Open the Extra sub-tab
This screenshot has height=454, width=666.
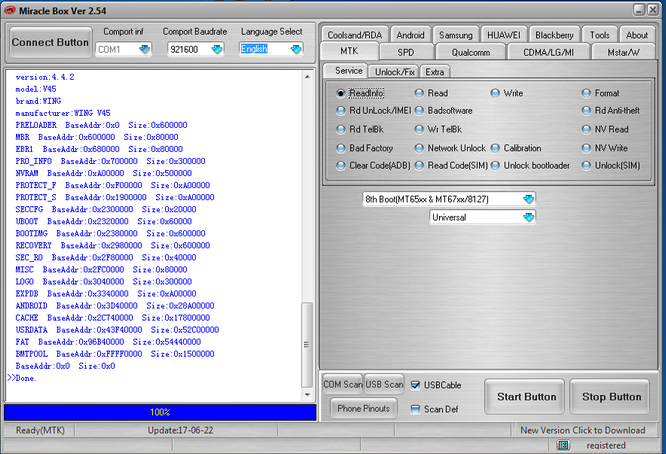pos(435,72)
